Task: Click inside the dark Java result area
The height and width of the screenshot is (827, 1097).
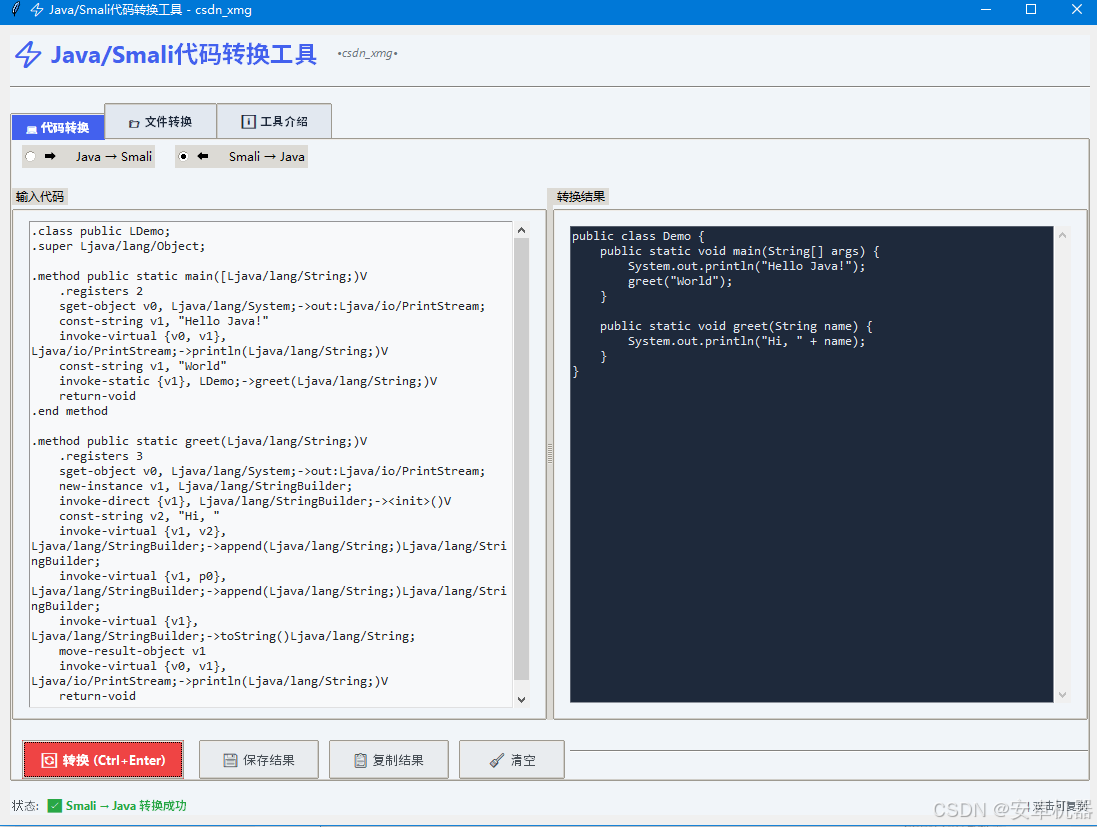Action: (x=812, y=464)
